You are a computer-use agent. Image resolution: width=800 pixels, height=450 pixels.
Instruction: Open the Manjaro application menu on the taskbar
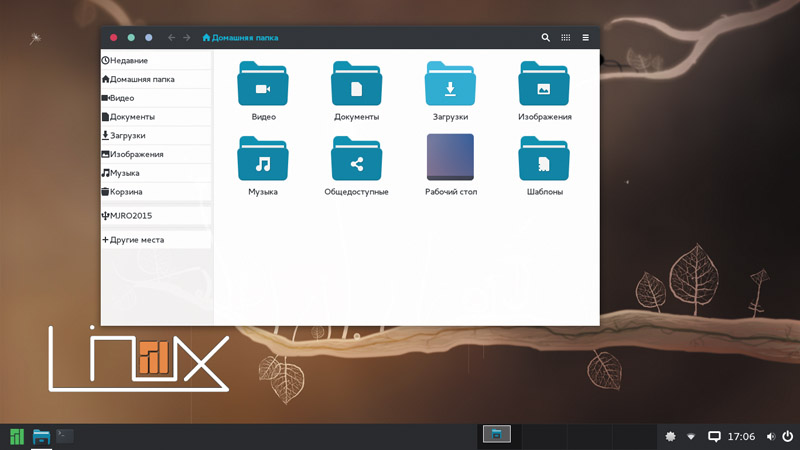17,437
